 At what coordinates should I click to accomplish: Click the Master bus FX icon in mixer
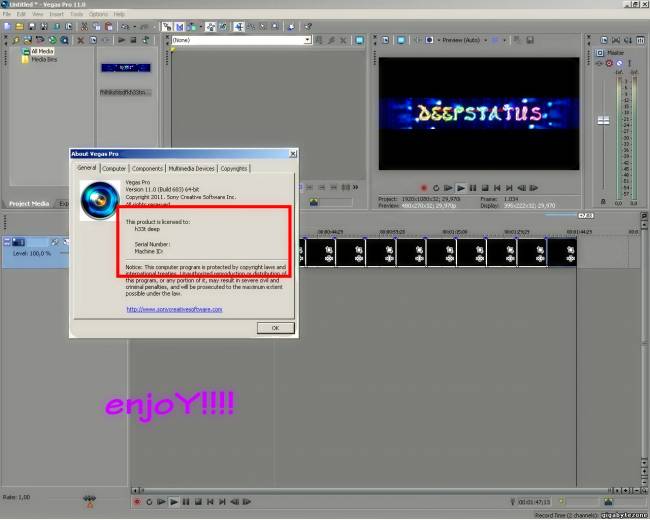tap(599, 63)
